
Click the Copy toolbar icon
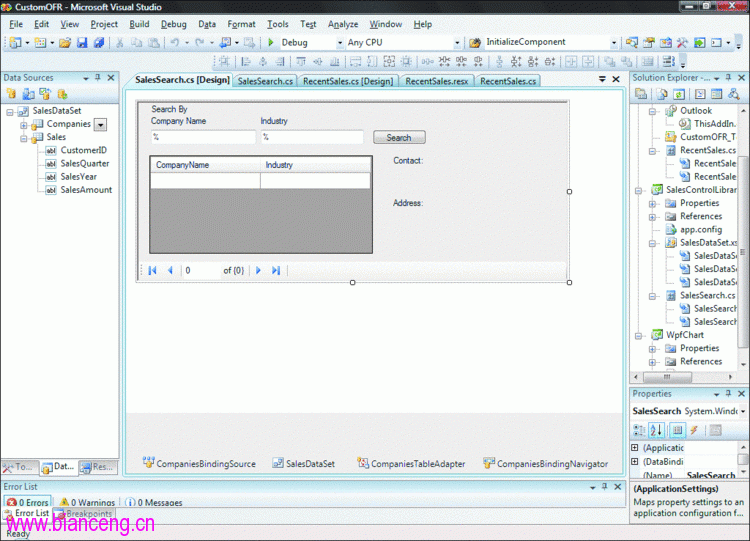click(x=137, y=43)
